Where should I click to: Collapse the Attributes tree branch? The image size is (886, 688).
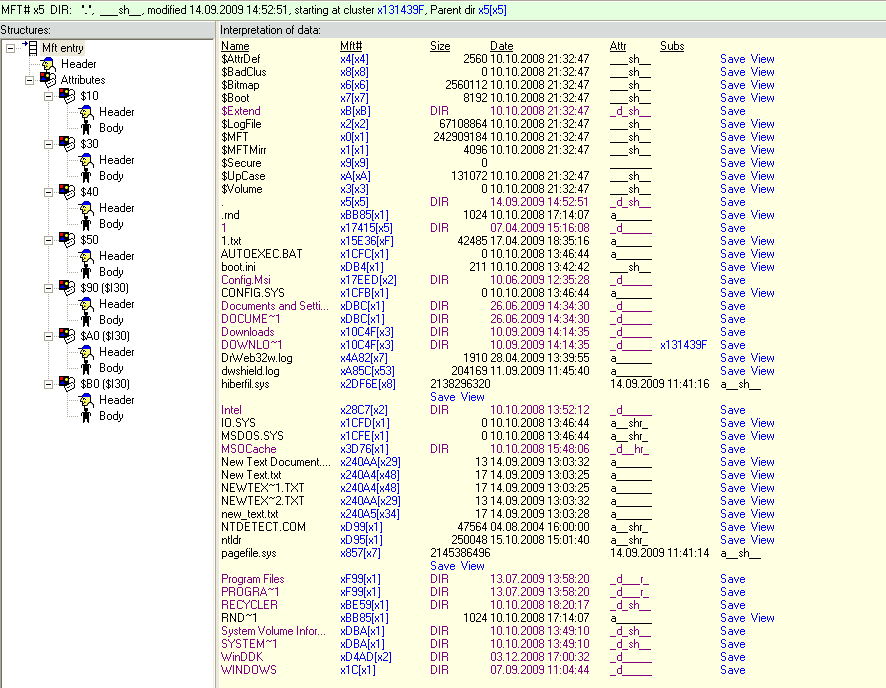coord(30,80)
